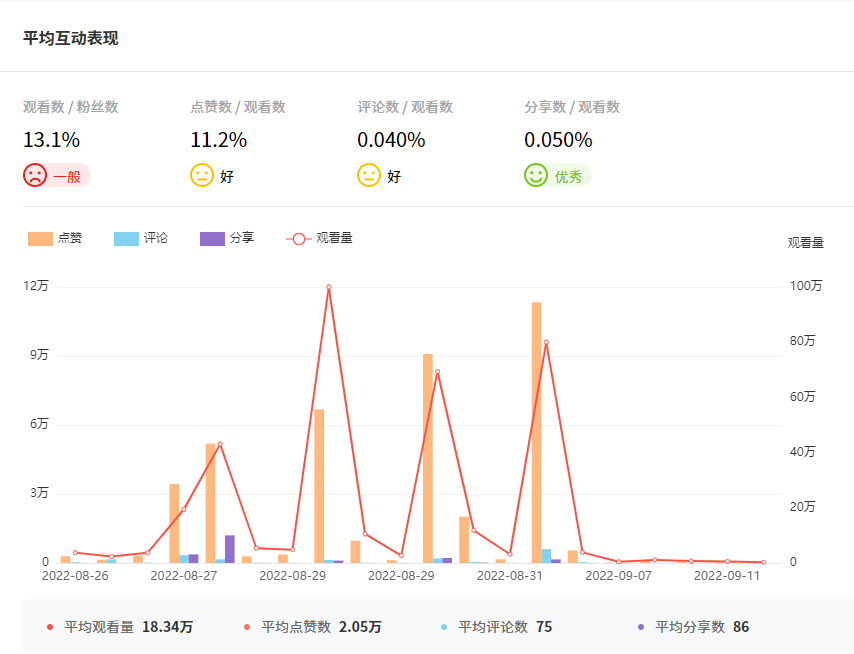Click the purple 分享 bar near 2022-08-27
The width and height of the screenshot is (854, 654).
(x=230, y=549)
